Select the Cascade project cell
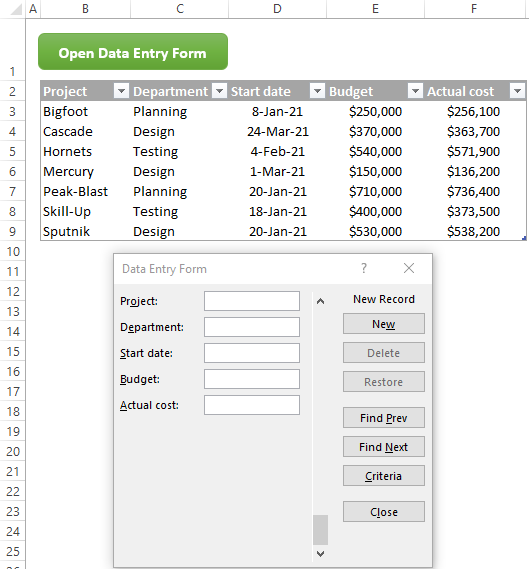 (x=85, y=131)
